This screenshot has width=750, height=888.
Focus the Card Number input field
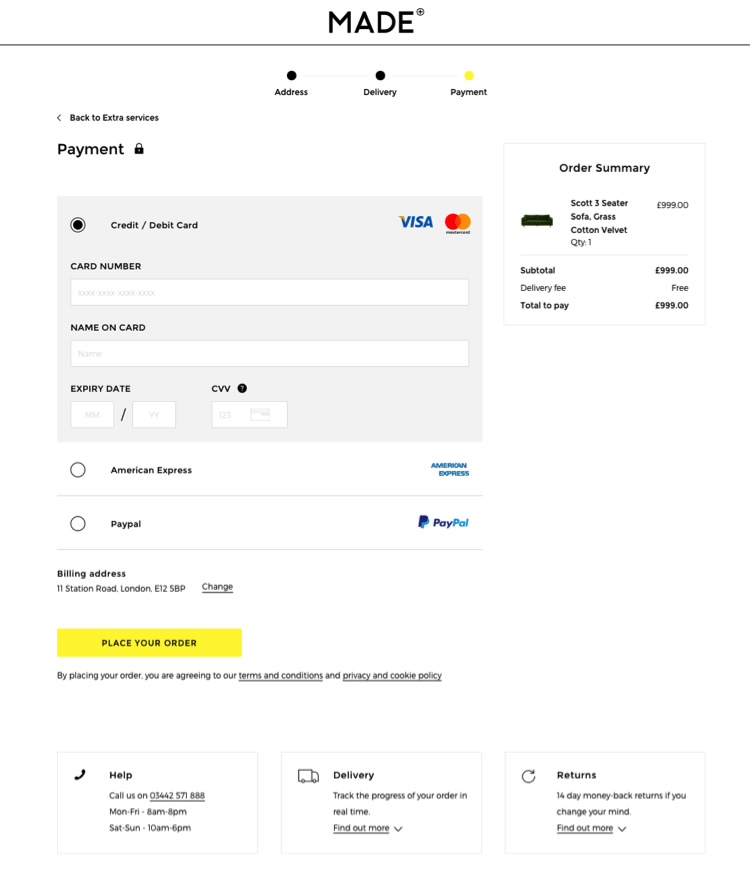coord(269,293)
